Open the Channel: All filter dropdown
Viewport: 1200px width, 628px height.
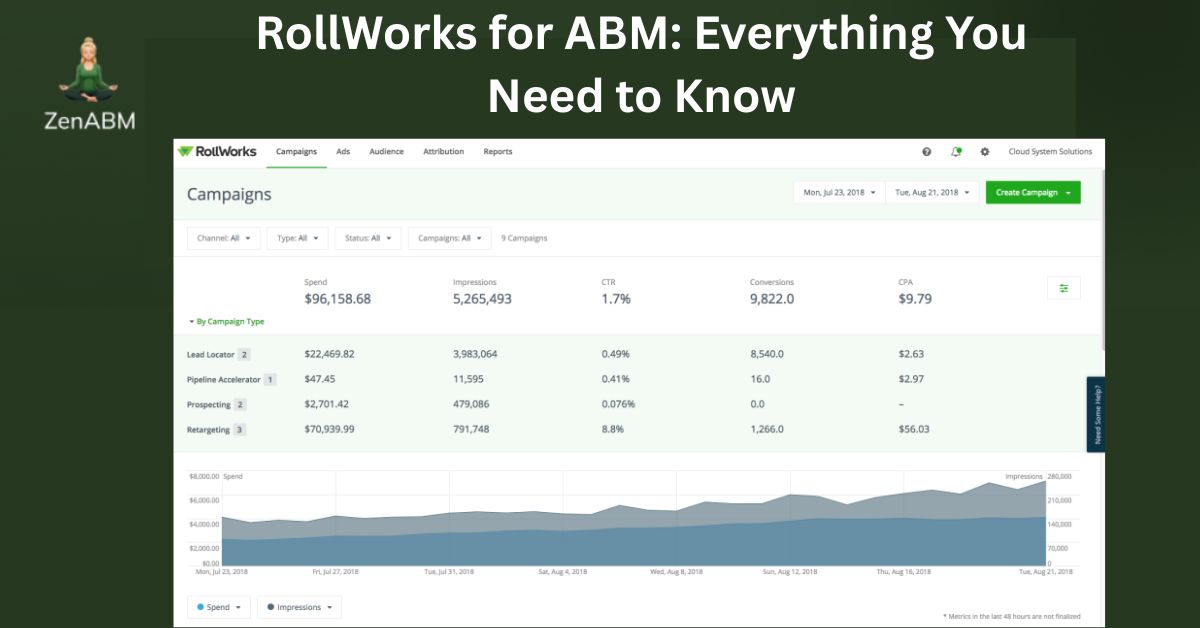[x=224, y=238]
